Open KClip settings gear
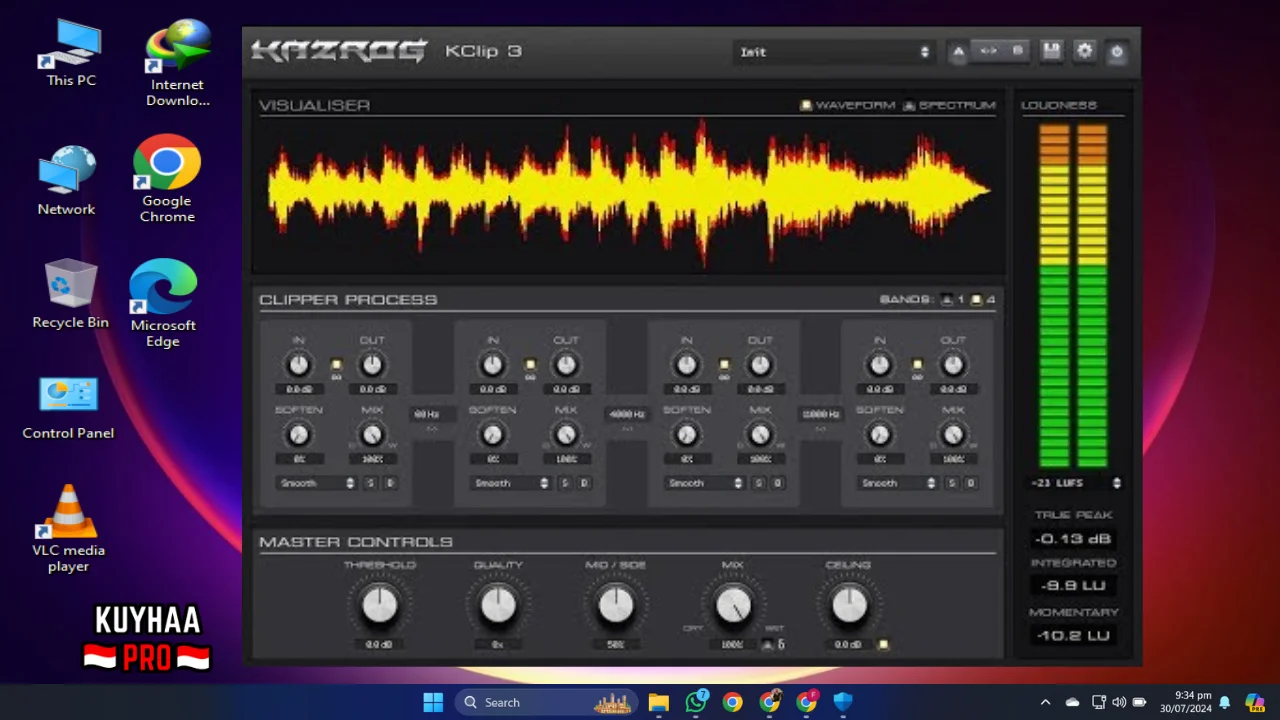This screenshot has width=1280, height=720. [x=1084, y=51]
